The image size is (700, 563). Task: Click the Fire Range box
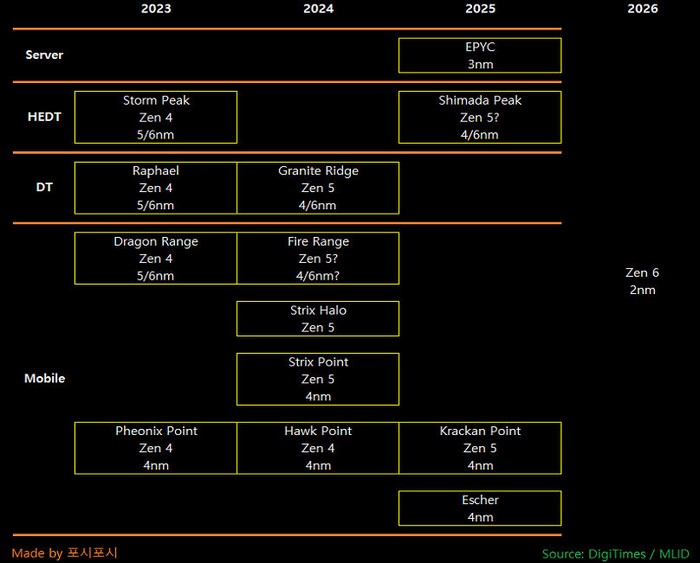click(x=318, y=258)
